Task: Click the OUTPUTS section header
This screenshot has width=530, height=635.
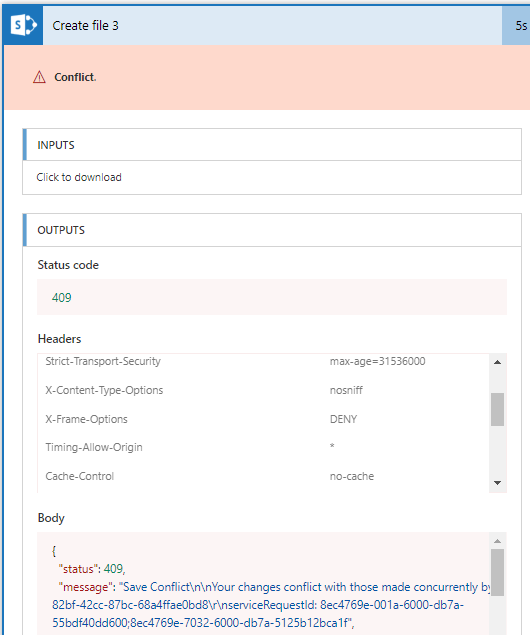Action: 272,230
